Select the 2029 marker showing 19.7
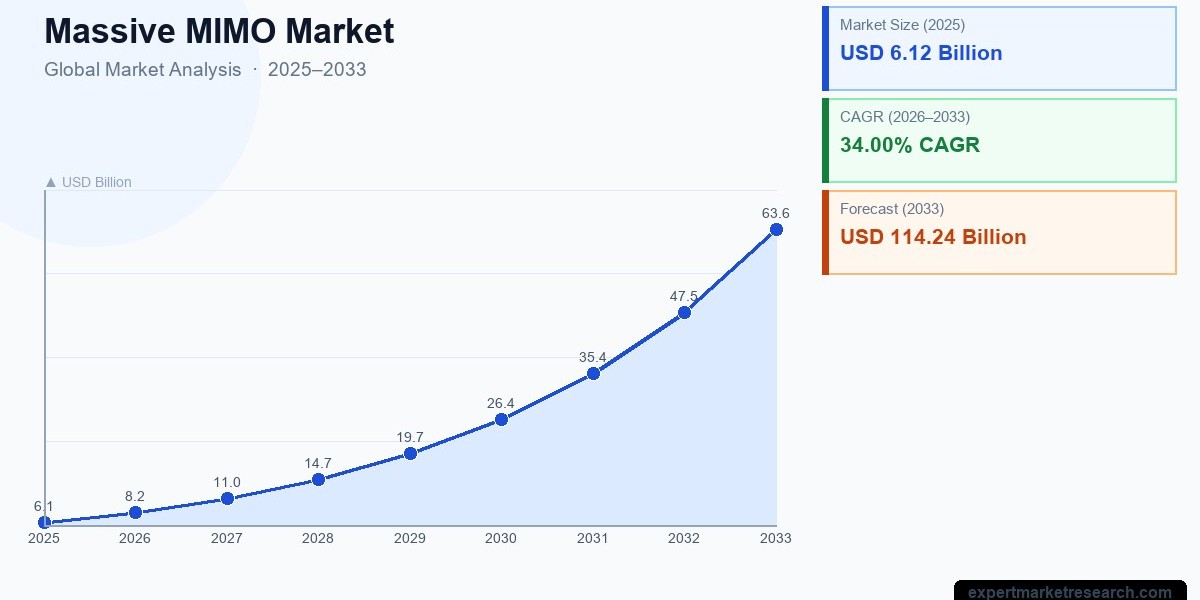The width and height of the screenshot is (1200, 600). [409, 452]
